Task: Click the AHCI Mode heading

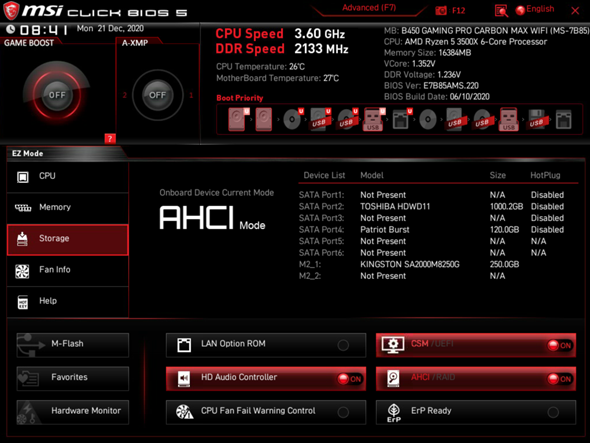Action: point(212,218)
